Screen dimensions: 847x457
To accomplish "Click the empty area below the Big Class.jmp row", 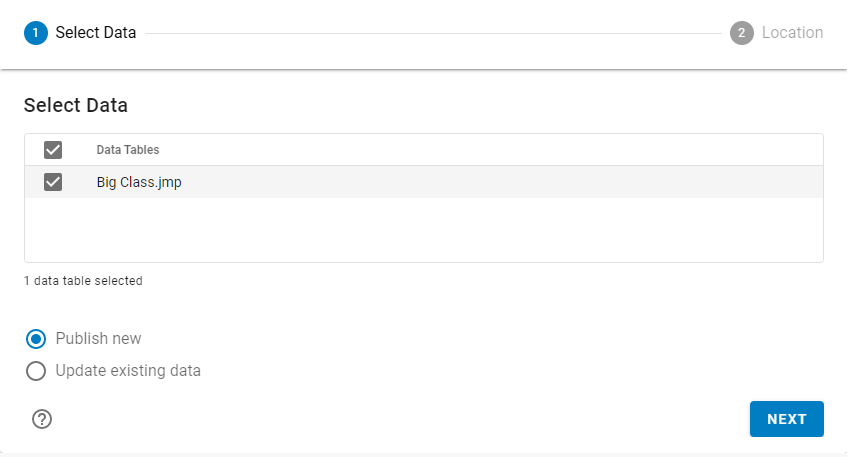I will tap(423, 230).
